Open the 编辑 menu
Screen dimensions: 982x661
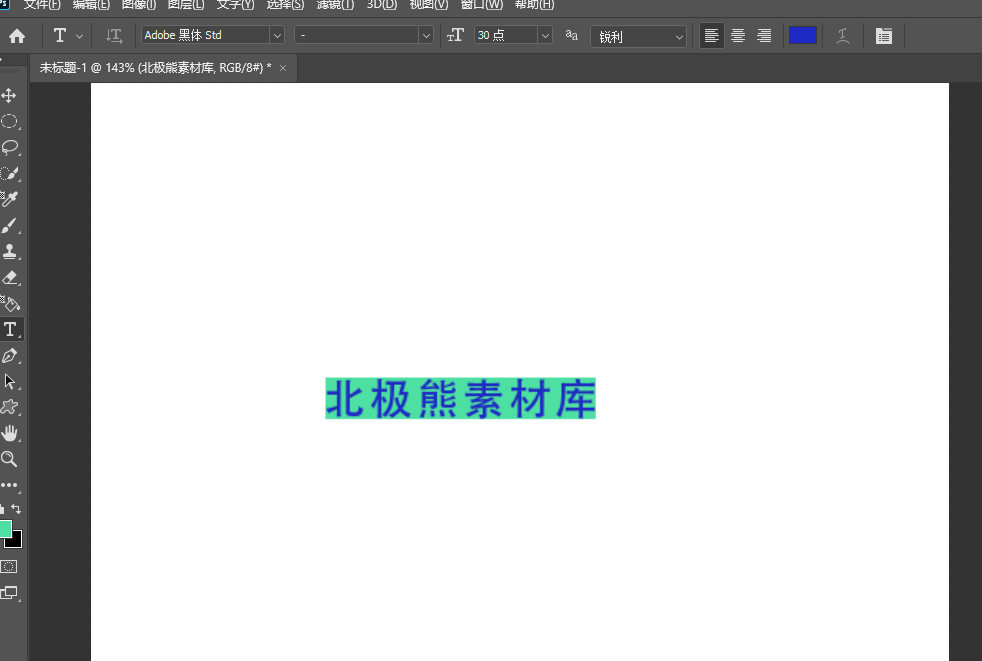[91, 5]
